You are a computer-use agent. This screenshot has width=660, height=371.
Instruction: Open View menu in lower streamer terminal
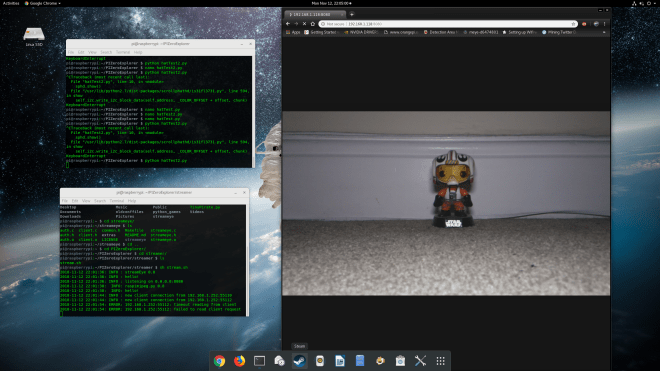tap(86, 201)
